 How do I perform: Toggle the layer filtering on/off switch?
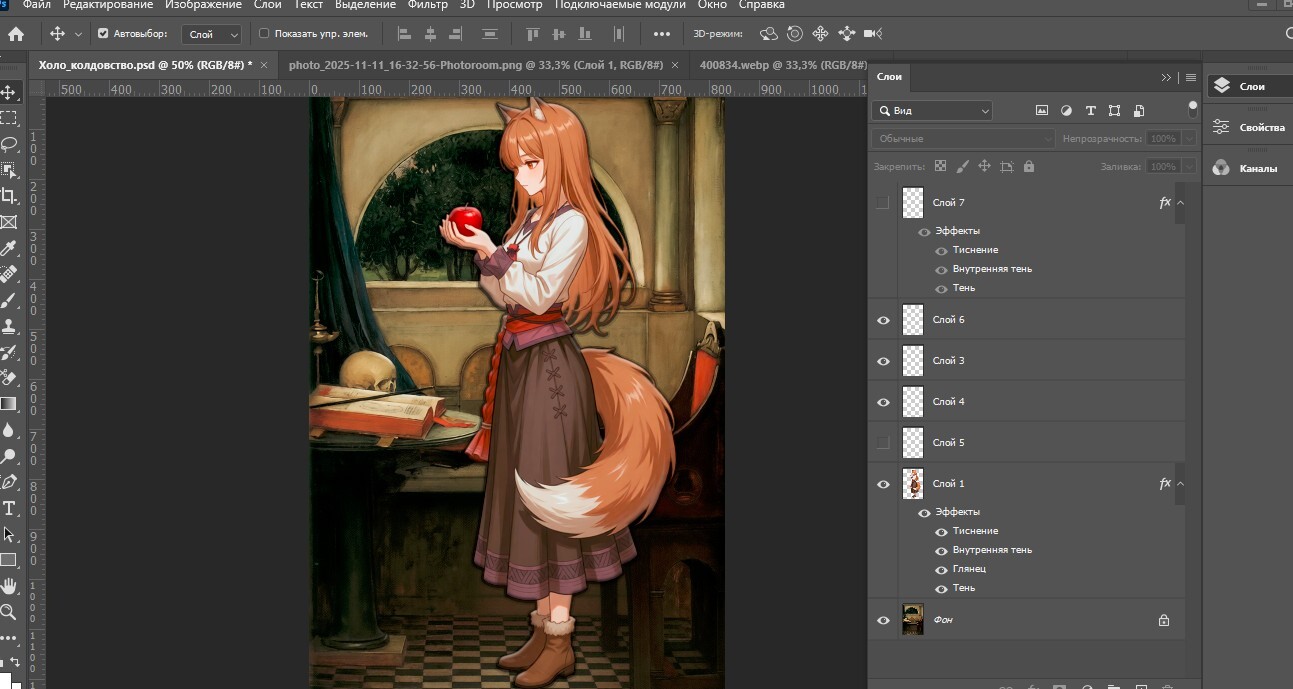tap(1192, 108)
